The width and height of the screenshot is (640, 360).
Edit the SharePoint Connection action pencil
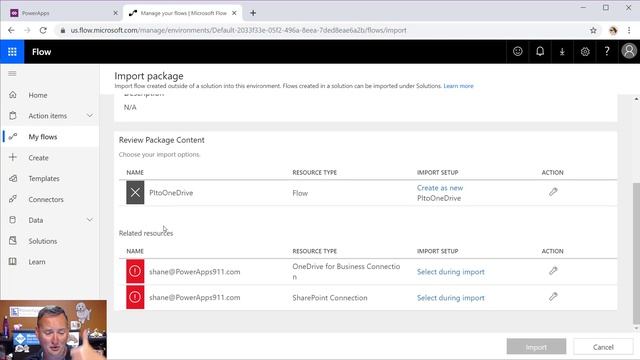553,297
